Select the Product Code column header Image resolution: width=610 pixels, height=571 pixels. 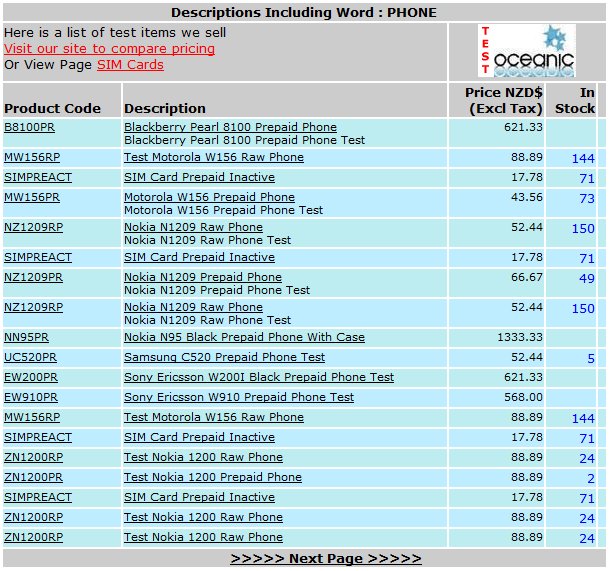coord(53,109)
